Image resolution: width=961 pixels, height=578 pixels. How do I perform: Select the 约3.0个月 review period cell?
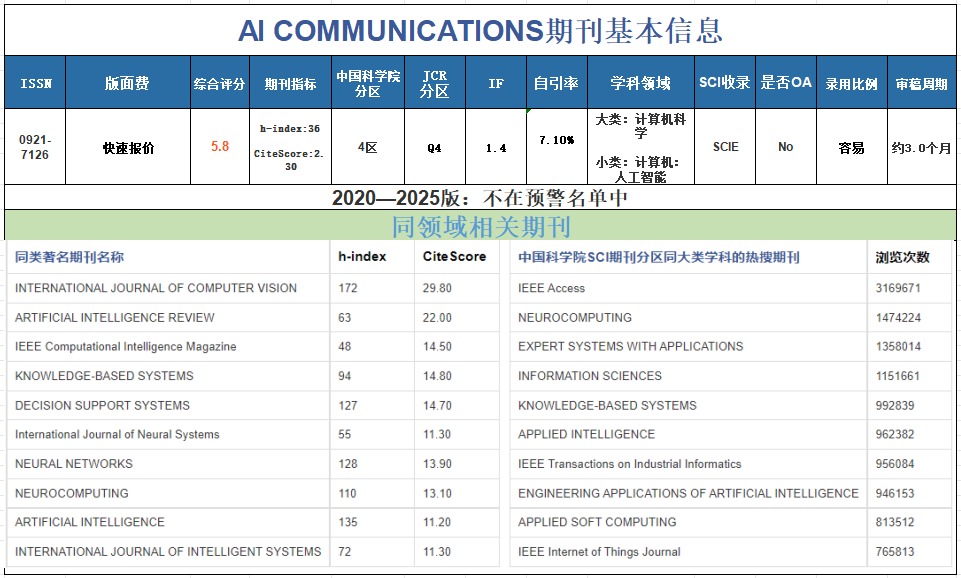point(921,148)
